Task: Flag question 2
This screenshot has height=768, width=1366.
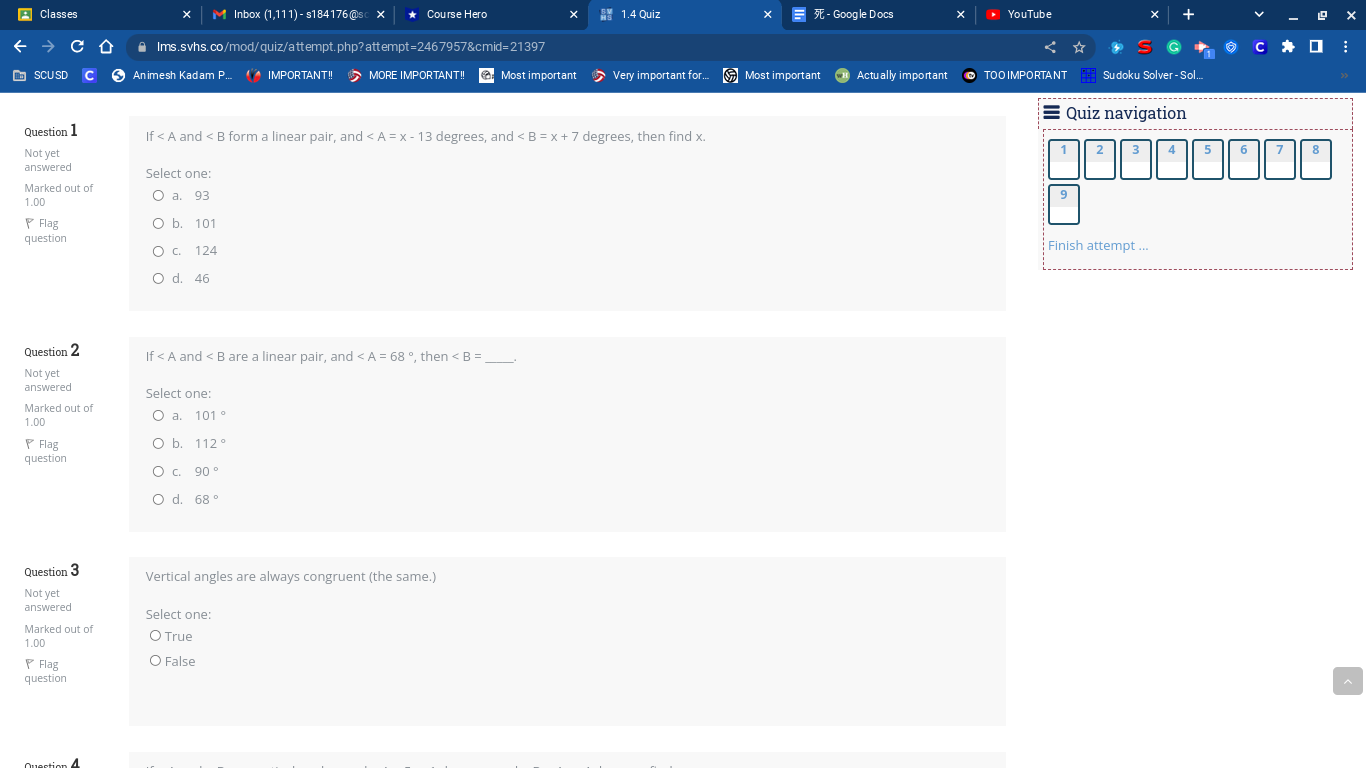Action: [45, 451]
